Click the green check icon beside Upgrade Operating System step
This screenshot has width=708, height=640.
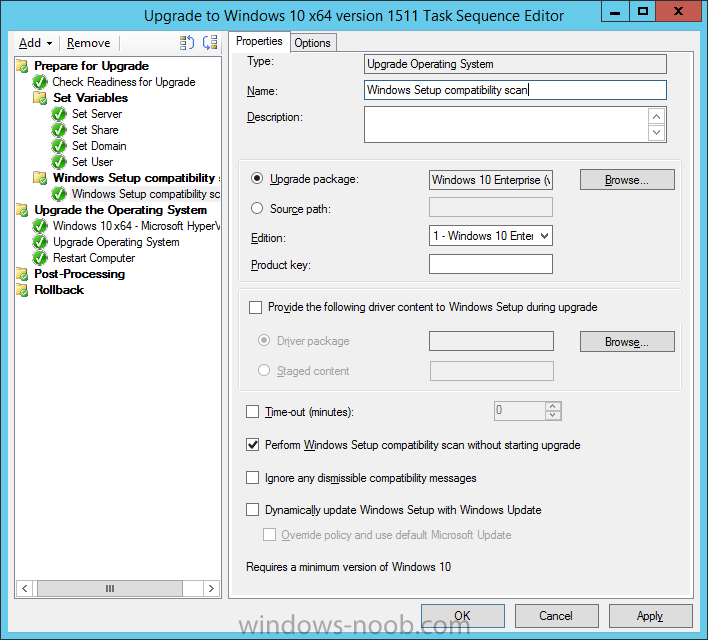click(40, 242)
